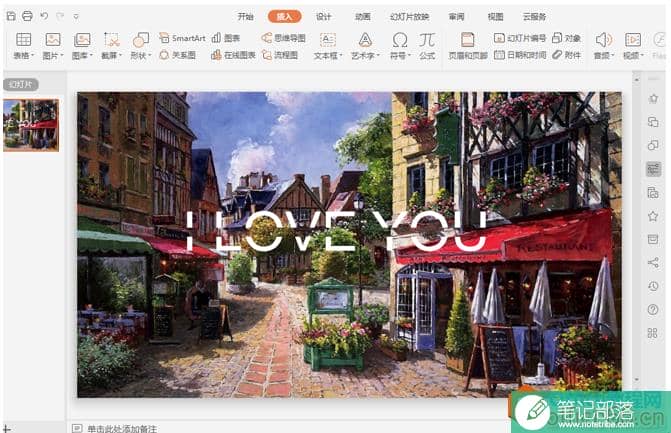The height and width of the screenshot is (433, 671).
Task: Insert an 在线图表 online chart
Action: pos(233,55)
